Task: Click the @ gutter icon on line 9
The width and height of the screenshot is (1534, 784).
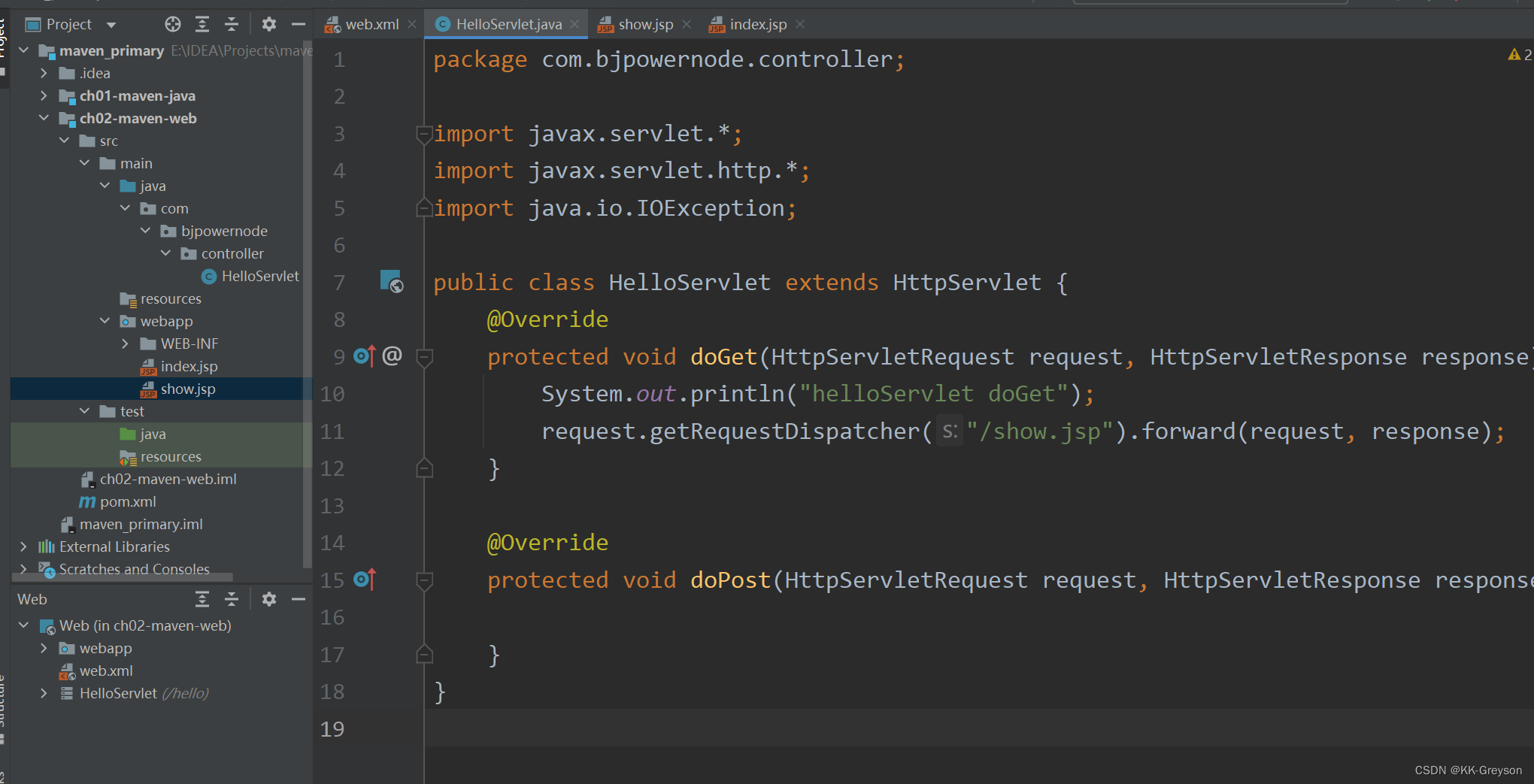Action: click(393, 356)
